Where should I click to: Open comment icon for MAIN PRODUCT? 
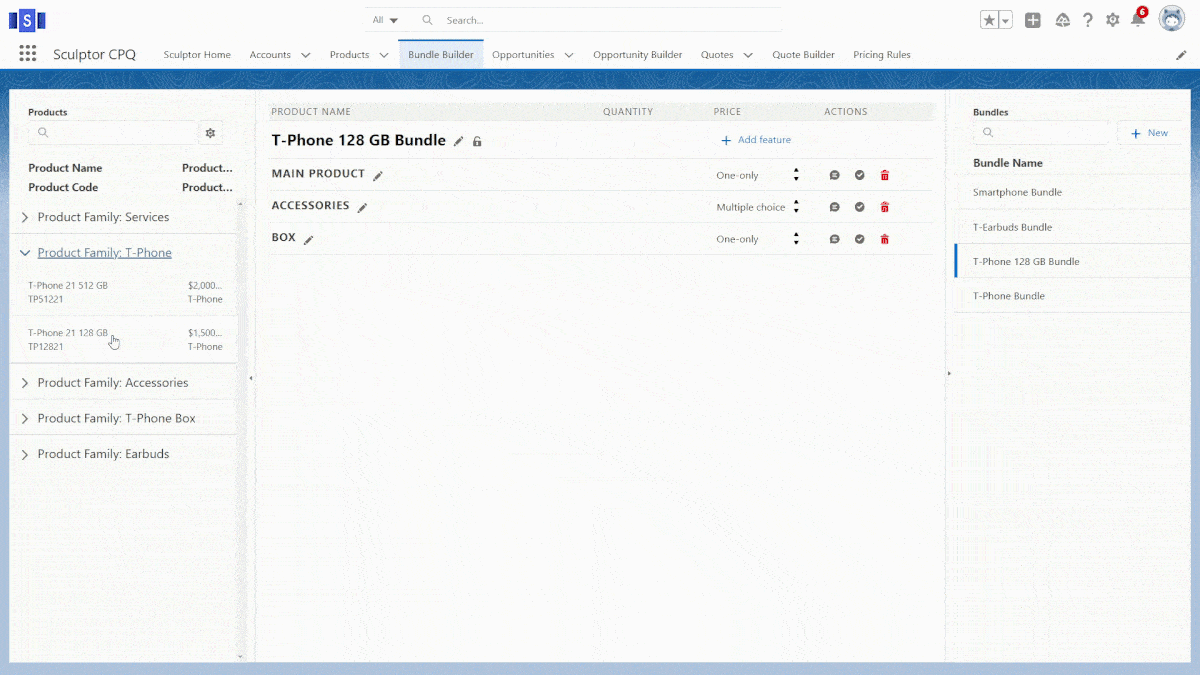coord(834,175)
